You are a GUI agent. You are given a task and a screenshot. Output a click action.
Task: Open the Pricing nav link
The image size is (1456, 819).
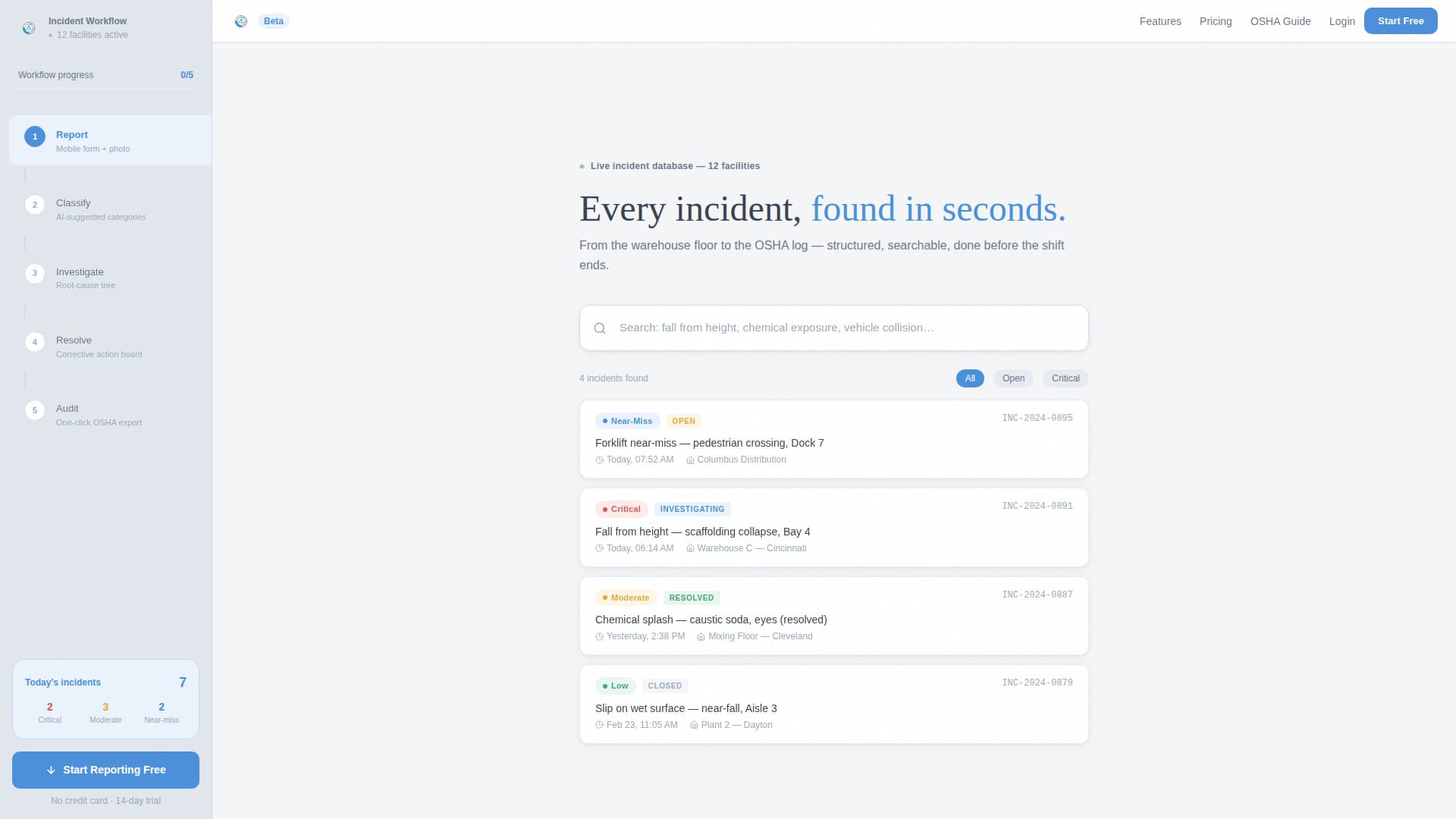coord(1216,21)
